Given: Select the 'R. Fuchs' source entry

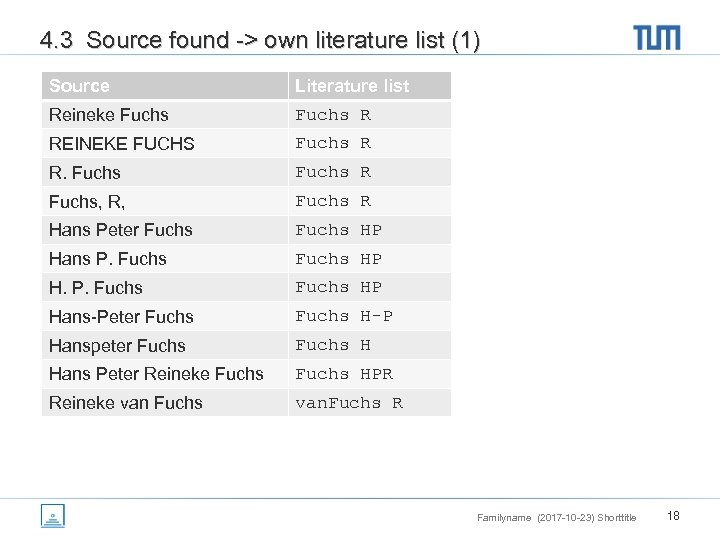Looking at the screenshot, I should [85, 173].
